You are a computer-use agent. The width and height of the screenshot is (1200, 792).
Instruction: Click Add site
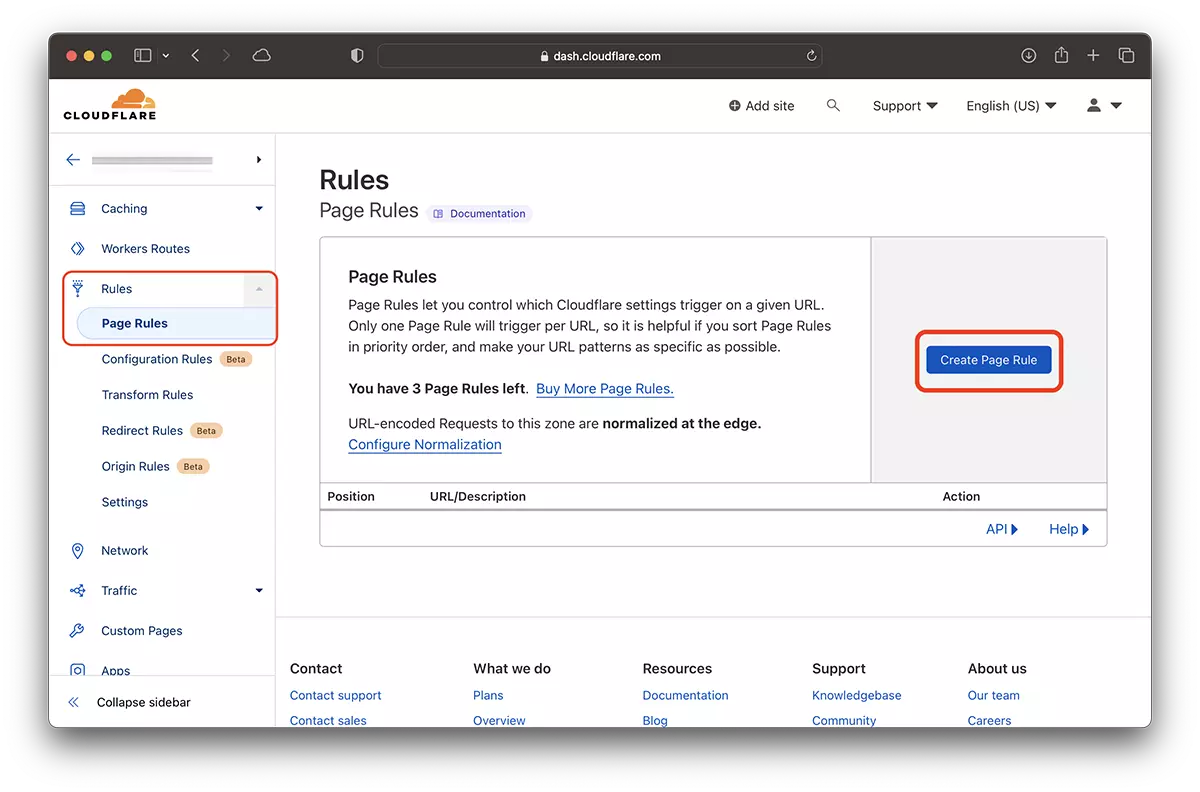point(762,105)
